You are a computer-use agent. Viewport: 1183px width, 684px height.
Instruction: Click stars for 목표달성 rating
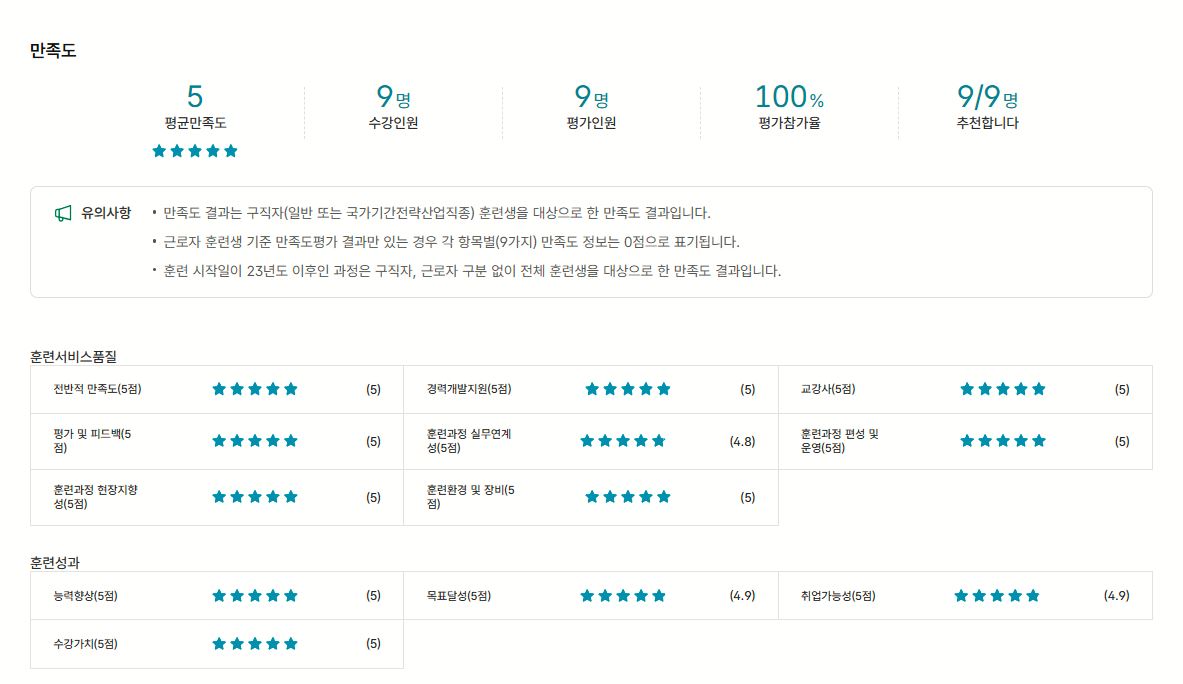[x=623, y=596]
